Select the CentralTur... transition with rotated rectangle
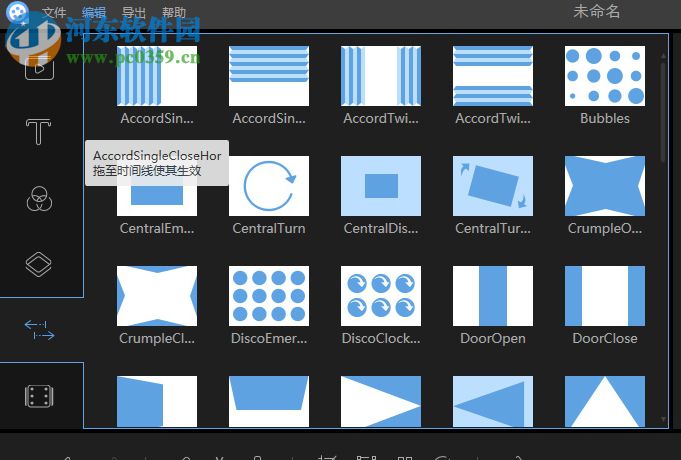This screenshot has width=681, height=460. click(x=493, y=186)
